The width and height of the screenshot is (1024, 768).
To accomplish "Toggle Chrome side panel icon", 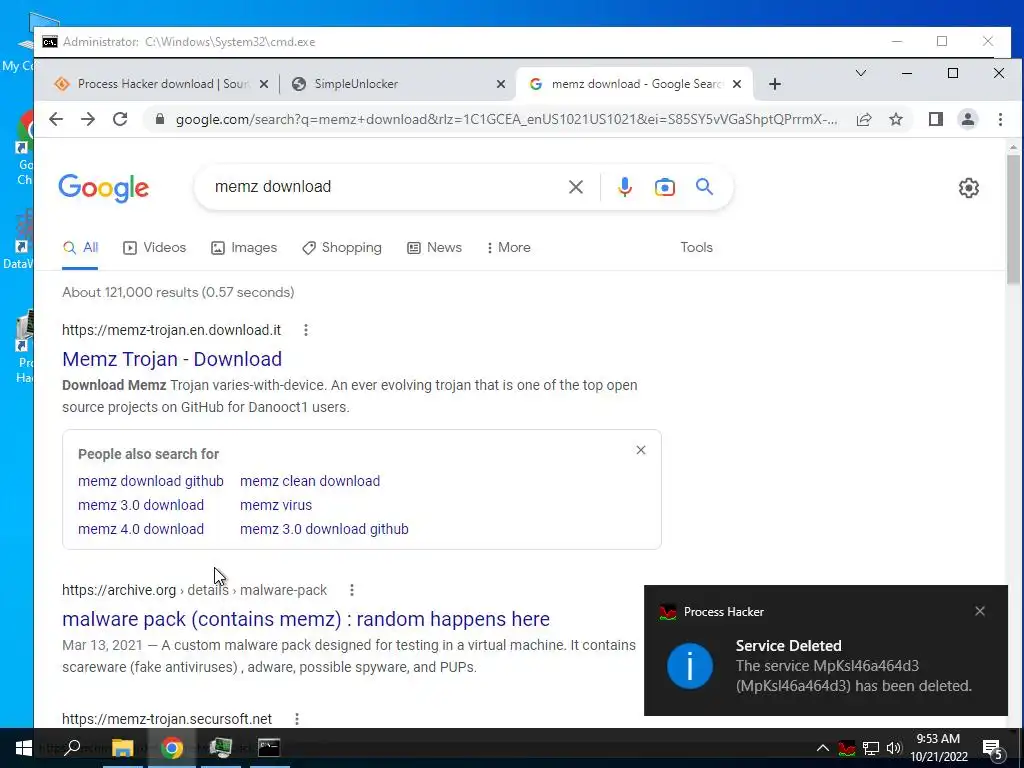I will coord(936,120).
